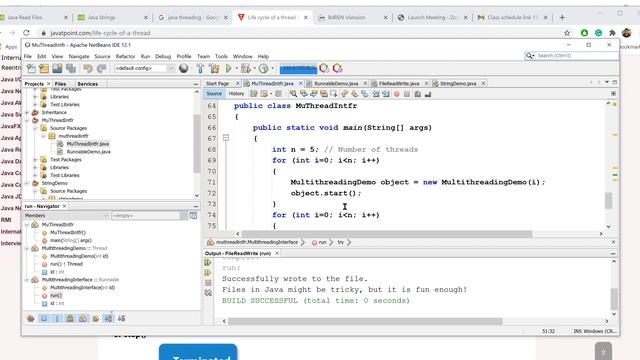Click the green rerun icon in Output panel
Image resolution: width=640 pixels, height=360 pixels.
pos(208,262)
